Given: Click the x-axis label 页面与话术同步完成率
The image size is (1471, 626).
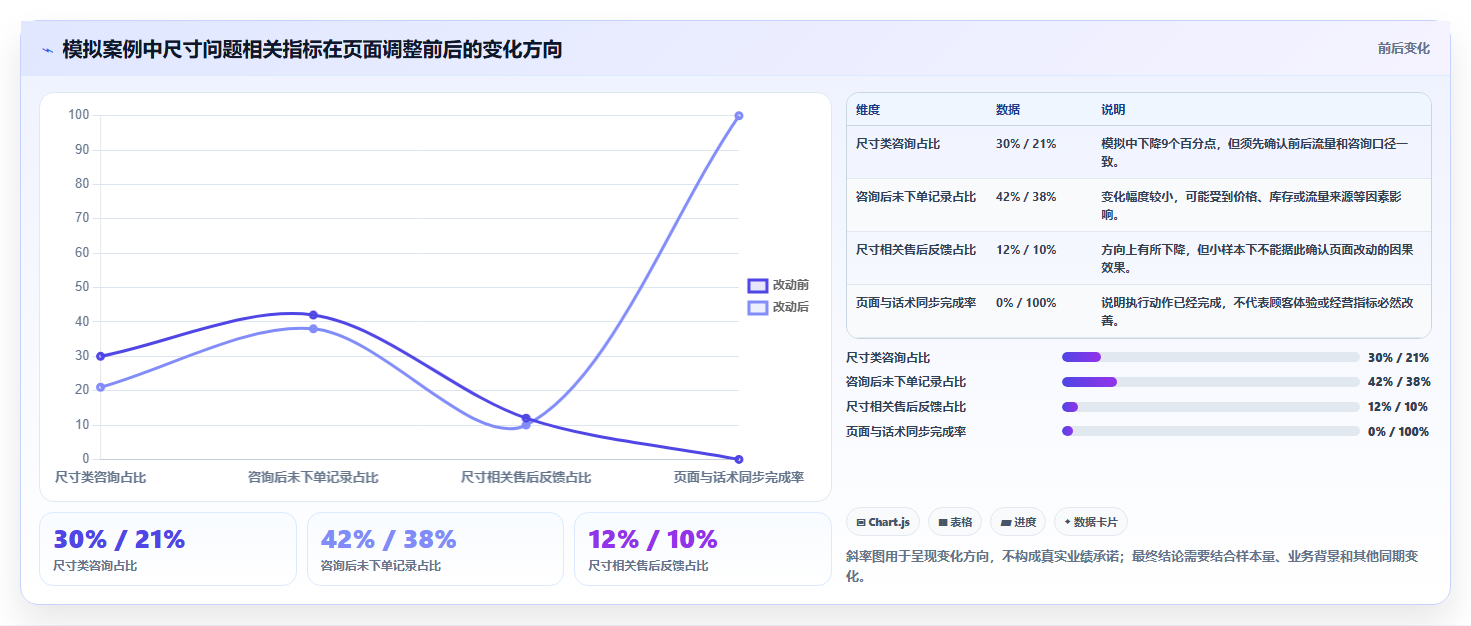Looking at the screenshot, I should pyautogui.click(x=739, y=478).
